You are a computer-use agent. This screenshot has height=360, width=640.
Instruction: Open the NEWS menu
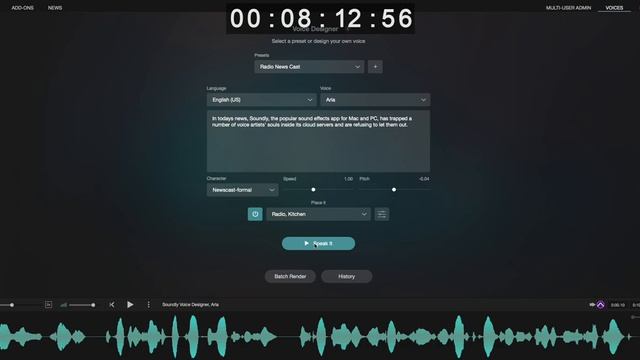point(55,8)
